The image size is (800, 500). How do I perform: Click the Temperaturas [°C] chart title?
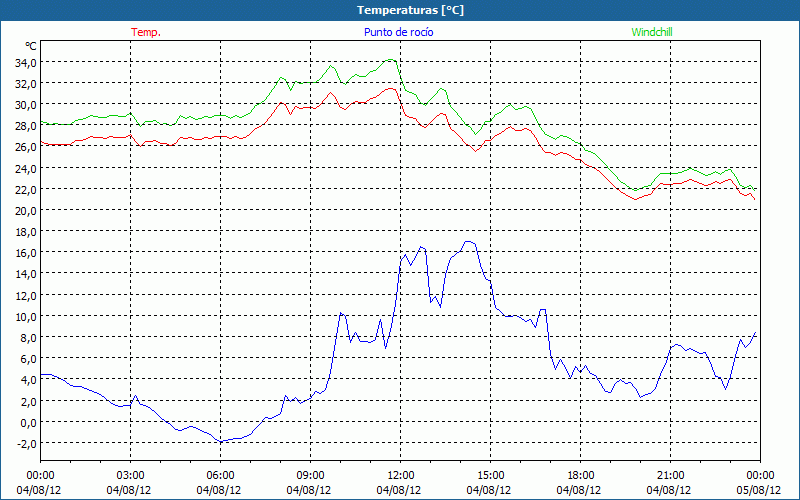(x=410, y=10)
